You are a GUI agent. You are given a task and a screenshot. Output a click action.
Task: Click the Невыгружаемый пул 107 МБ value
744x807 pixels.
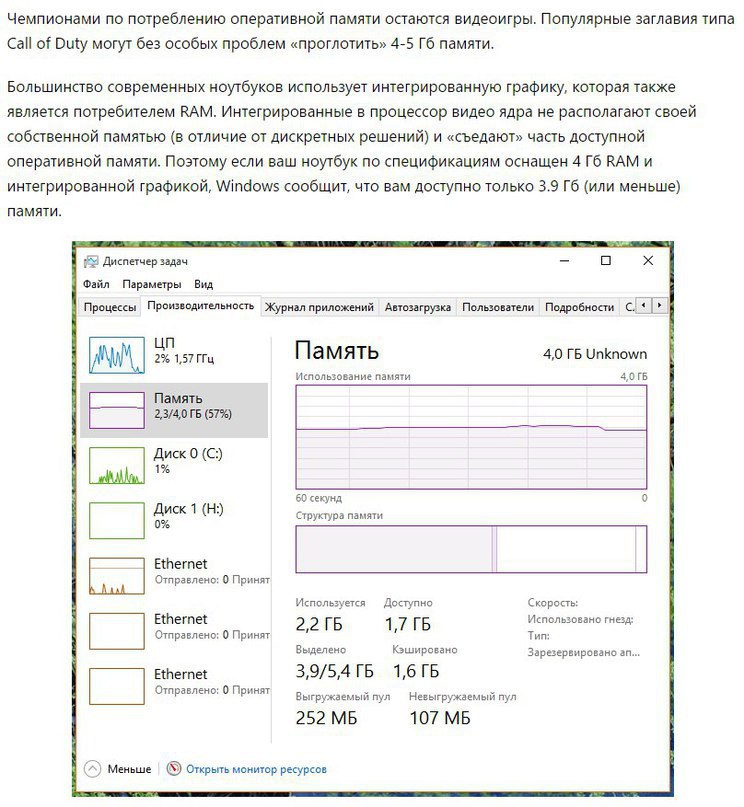[x=440, y=718]
